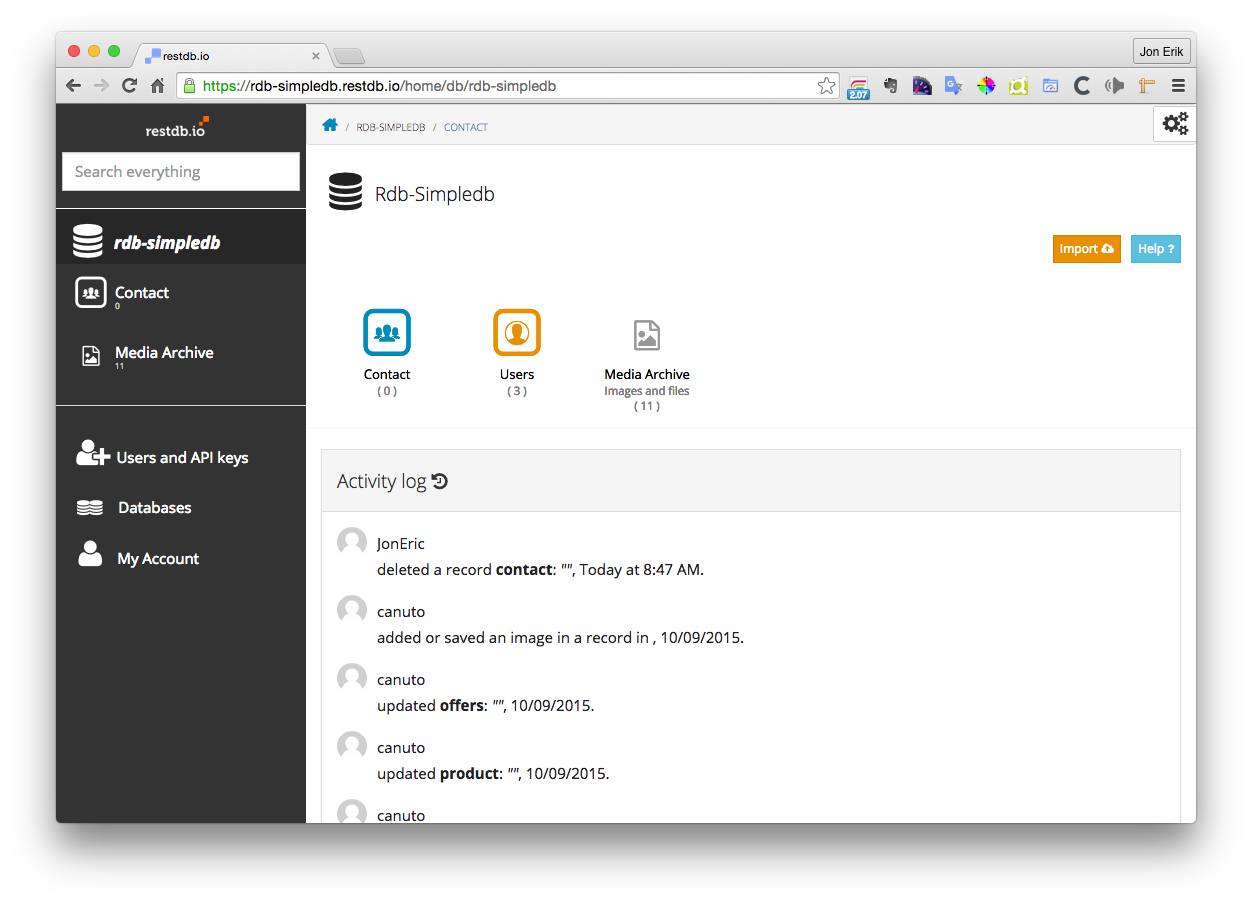Bookmark this page with the star
Viewport: 1252px width, 903px height.
[826, 86]
